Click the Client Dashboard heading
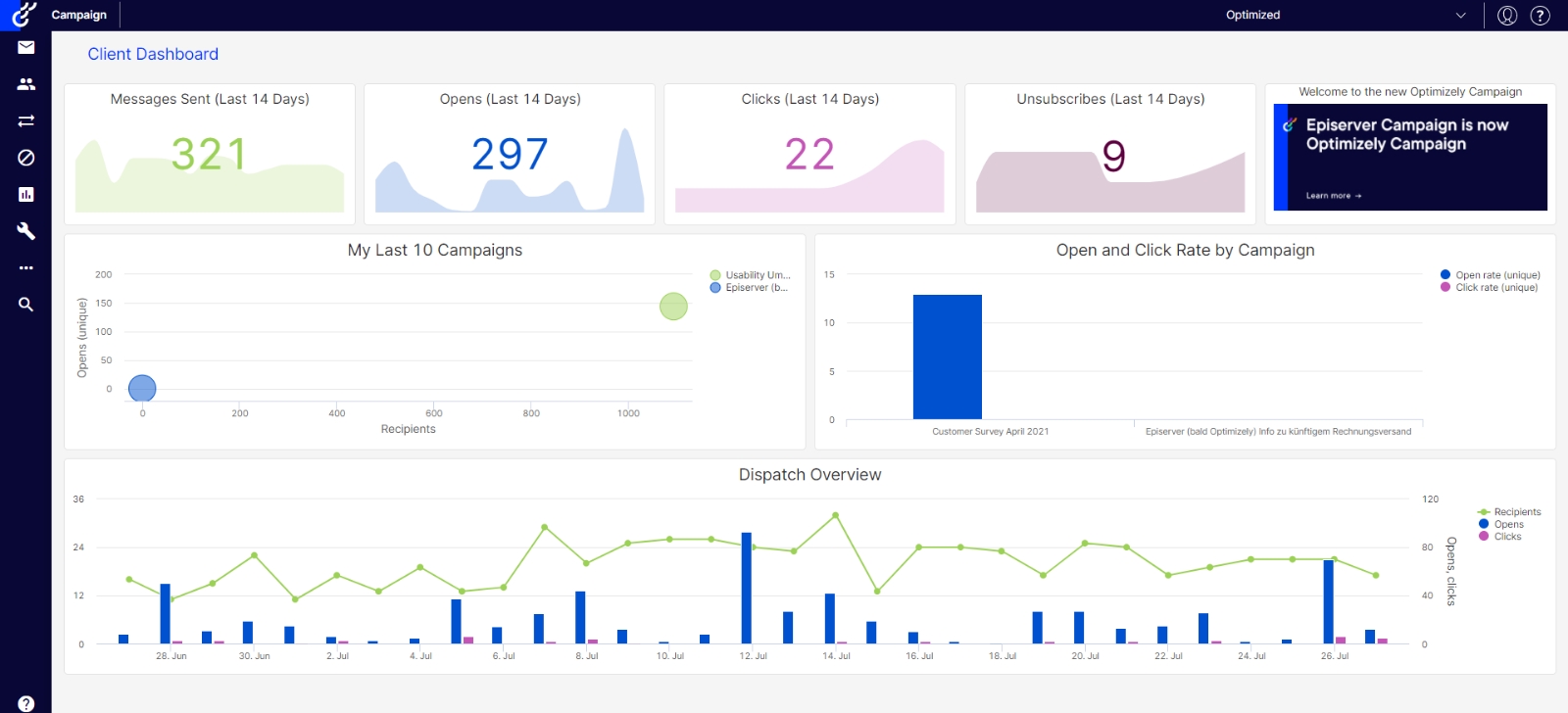 (153, 54)
